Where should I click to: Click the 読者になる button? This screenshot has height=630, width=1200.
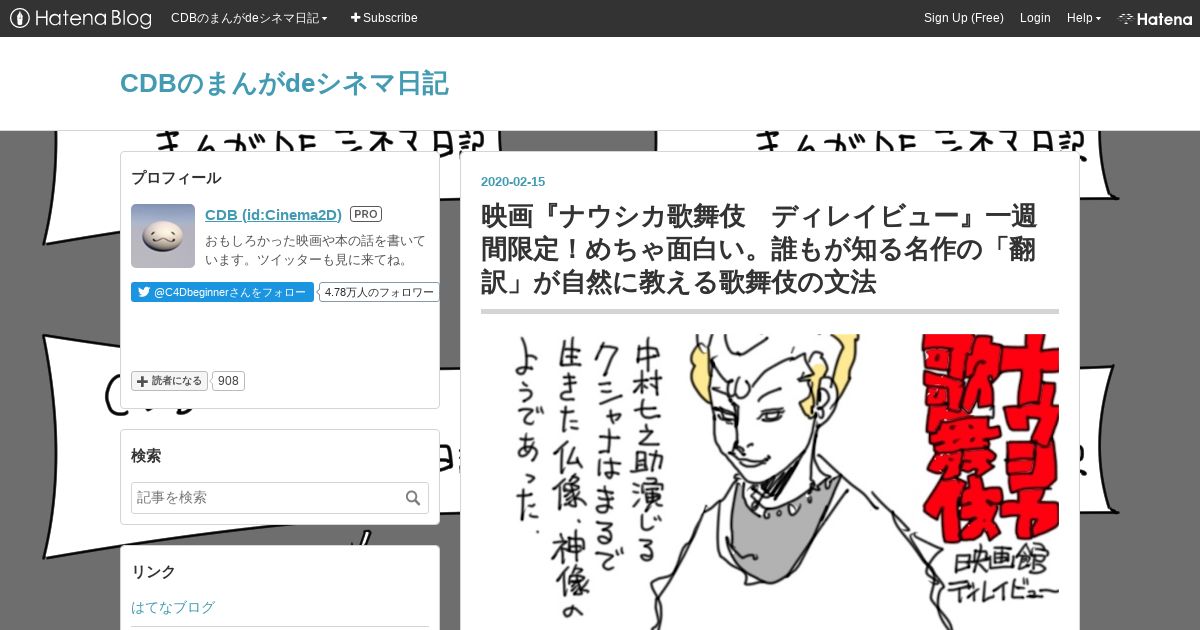tap(169, 381)
